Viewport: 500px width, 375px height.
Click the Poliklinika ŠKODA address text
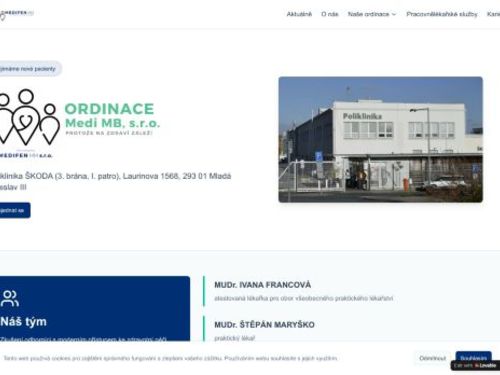[115, 181]
